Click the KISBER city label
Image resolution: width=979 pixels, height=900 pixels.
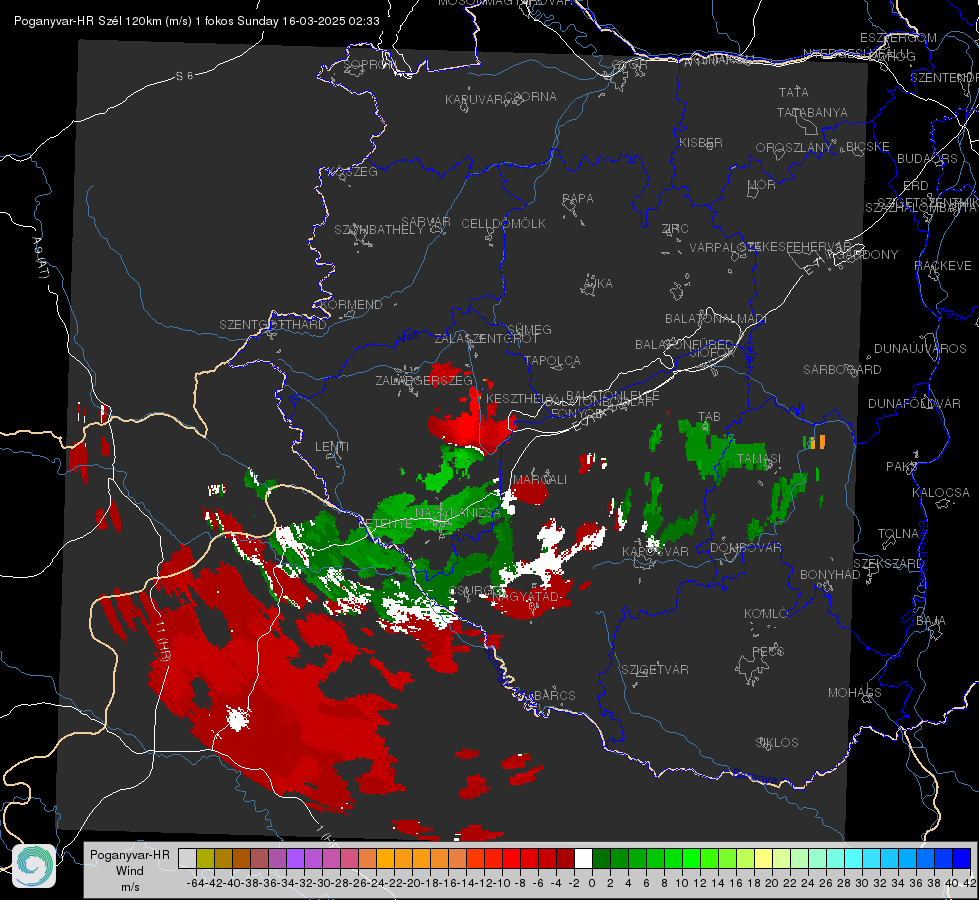point(701,142)
